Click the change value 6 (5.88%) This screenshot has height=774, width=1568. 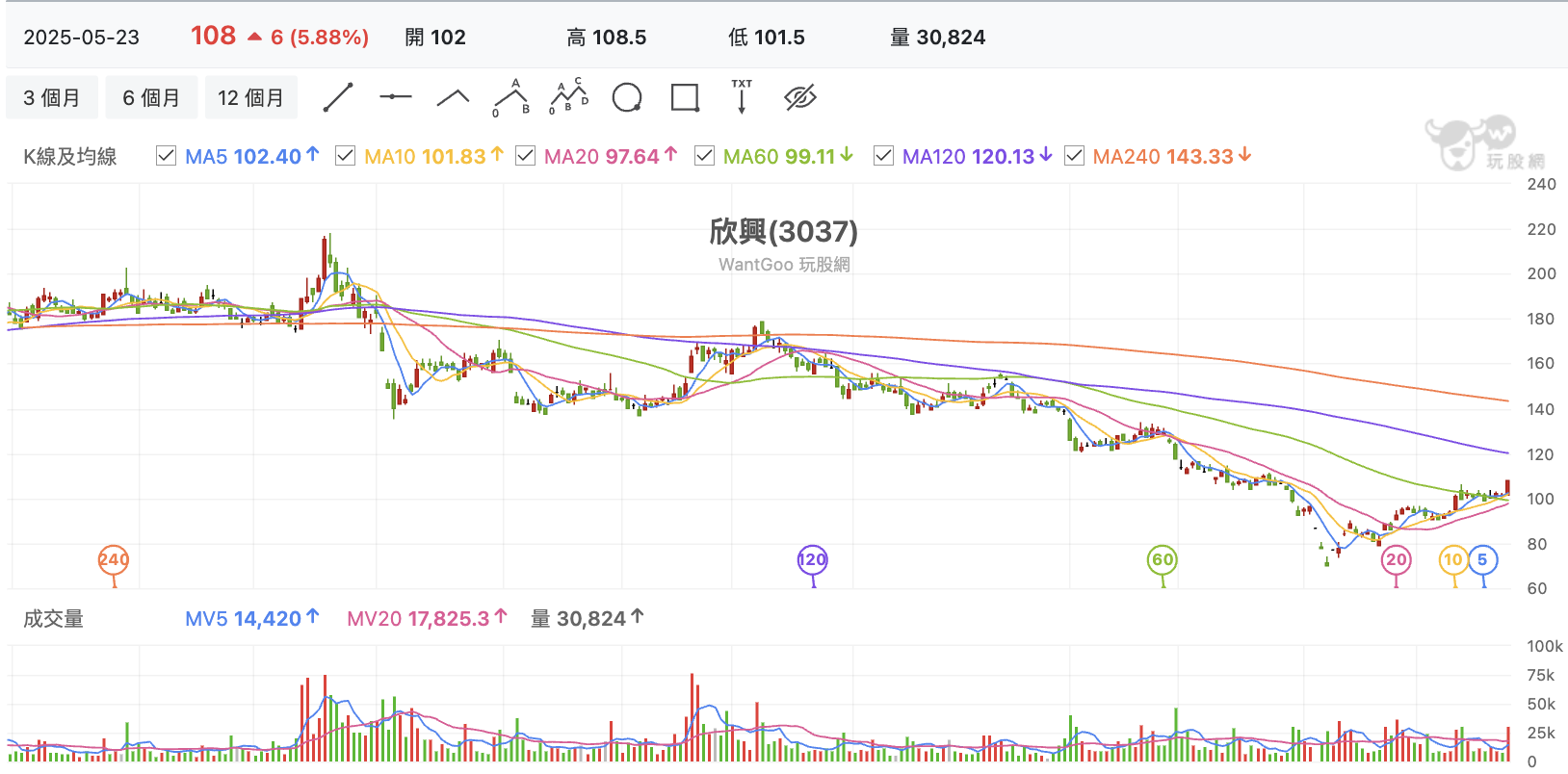tap(319, 38)
